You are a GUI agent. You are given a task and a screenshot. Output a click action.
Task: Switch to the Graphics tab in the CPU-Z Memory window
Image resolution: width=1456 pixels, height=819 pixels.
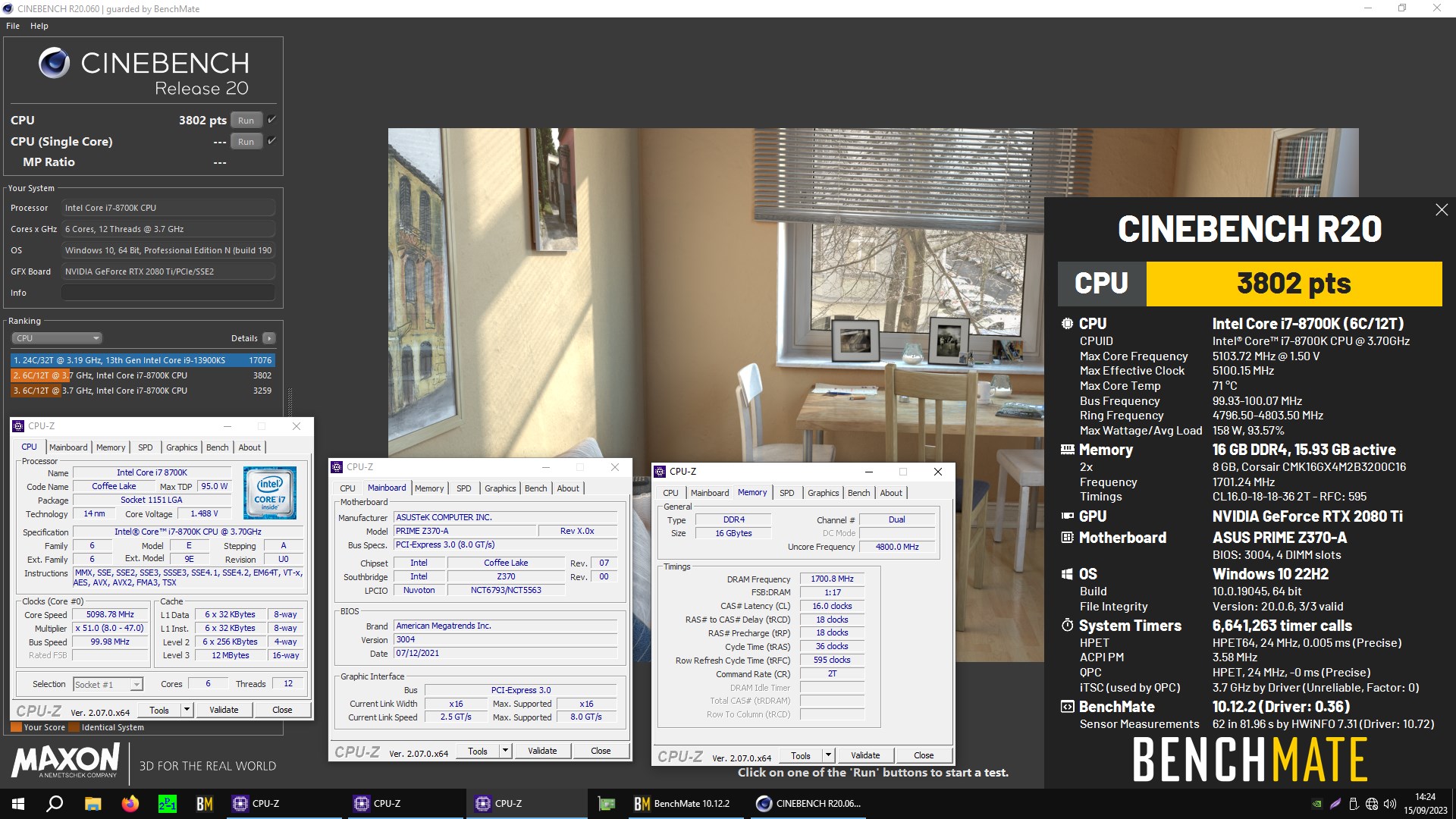[824, 493]
